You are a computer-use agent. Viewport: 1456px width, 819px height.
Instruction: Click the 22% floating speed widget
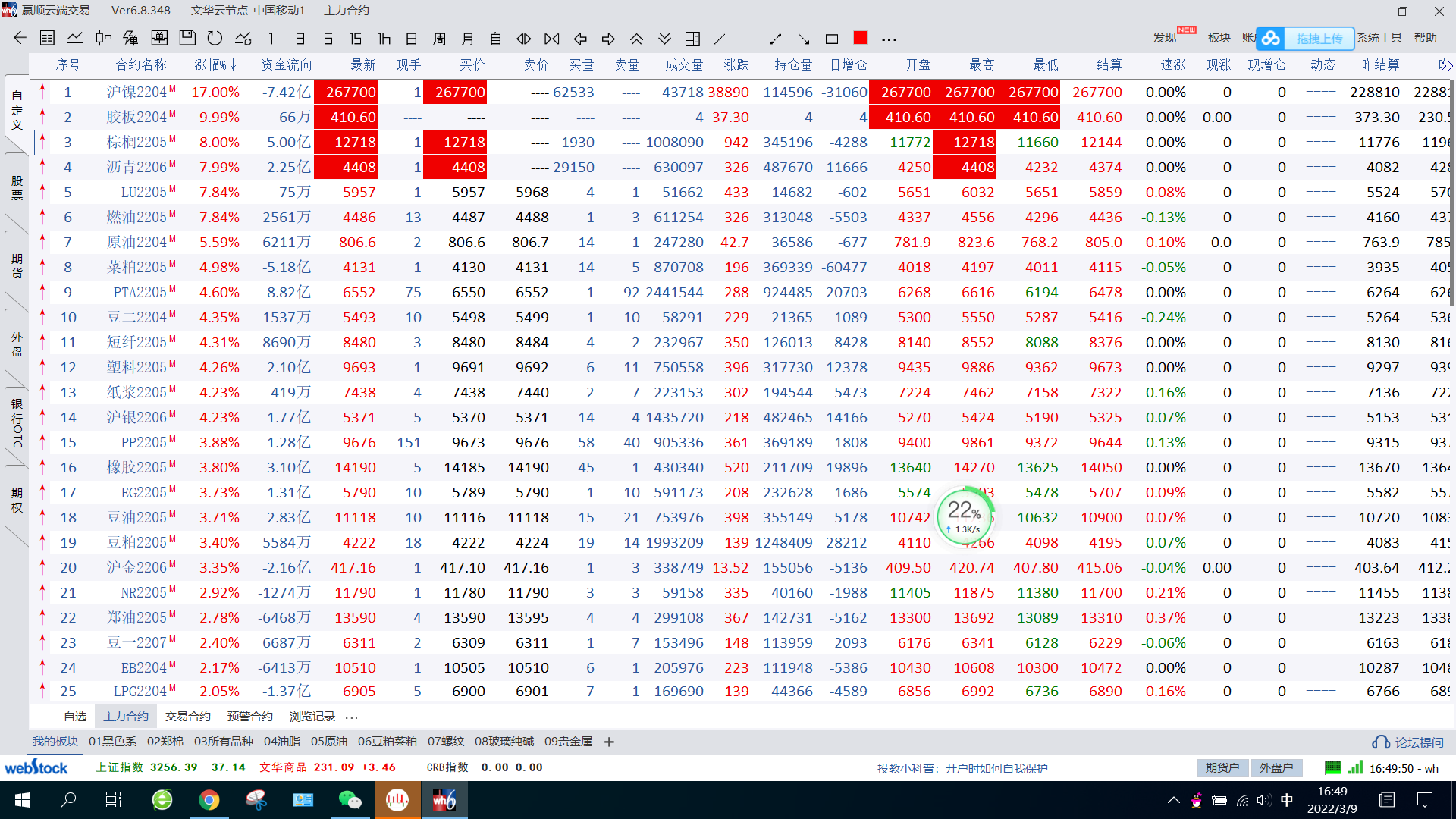pos(964,517)
